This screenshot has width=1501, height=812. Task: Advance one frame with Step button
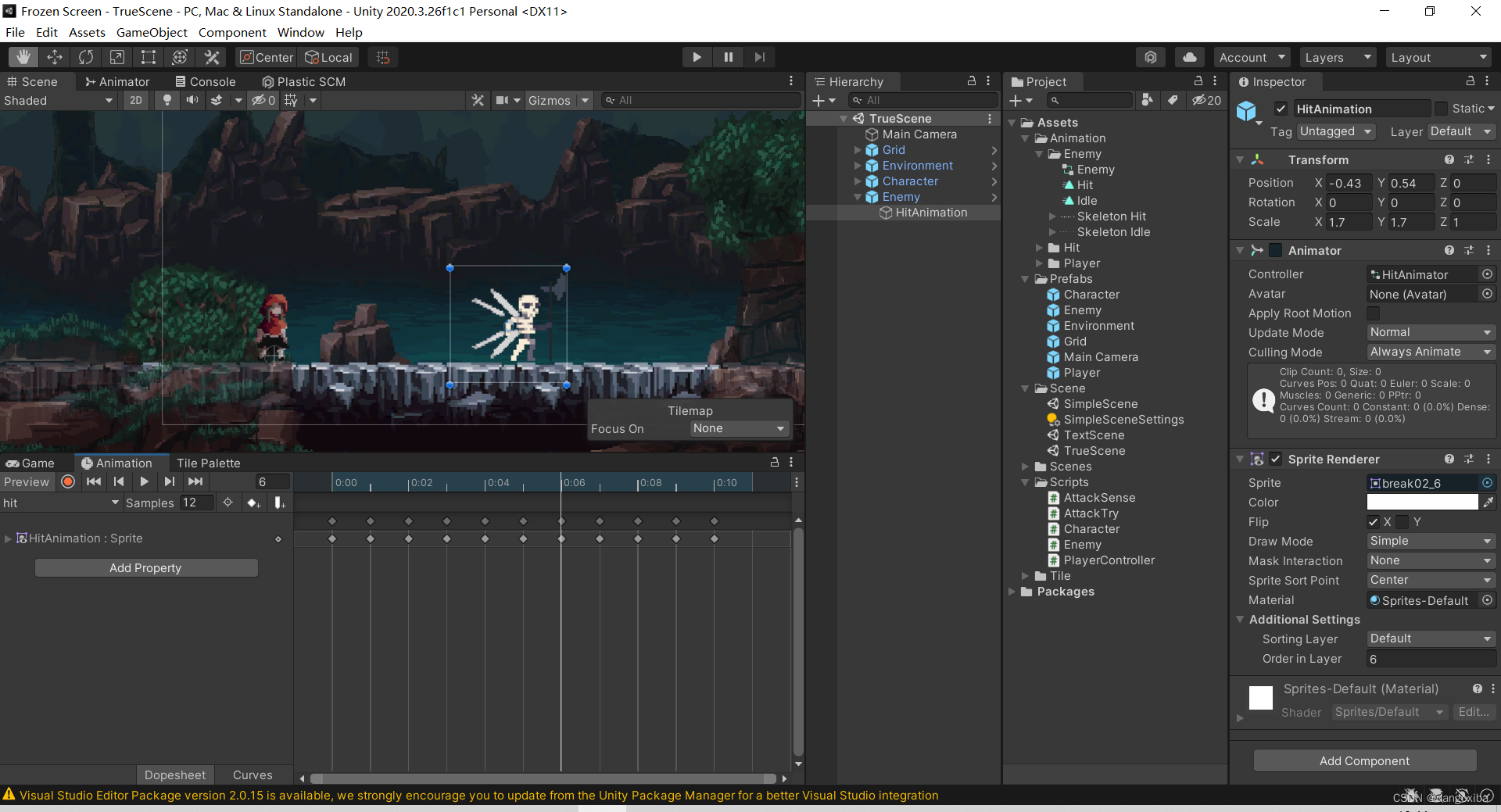[x=759, y=57]
